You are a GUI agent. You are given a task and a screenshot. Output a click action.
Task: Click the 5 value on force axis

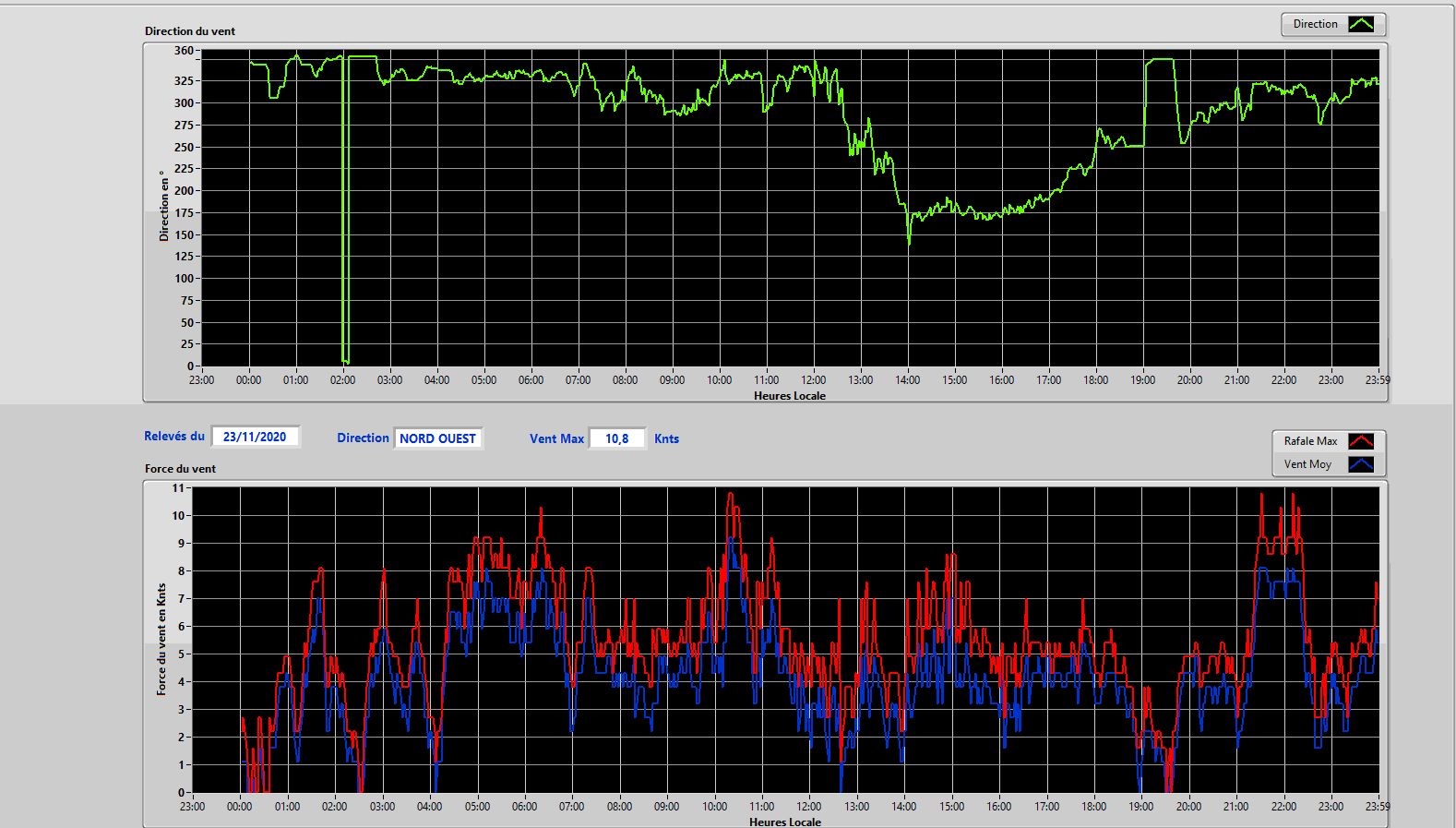pyautogui.click(x=182, y=654)
